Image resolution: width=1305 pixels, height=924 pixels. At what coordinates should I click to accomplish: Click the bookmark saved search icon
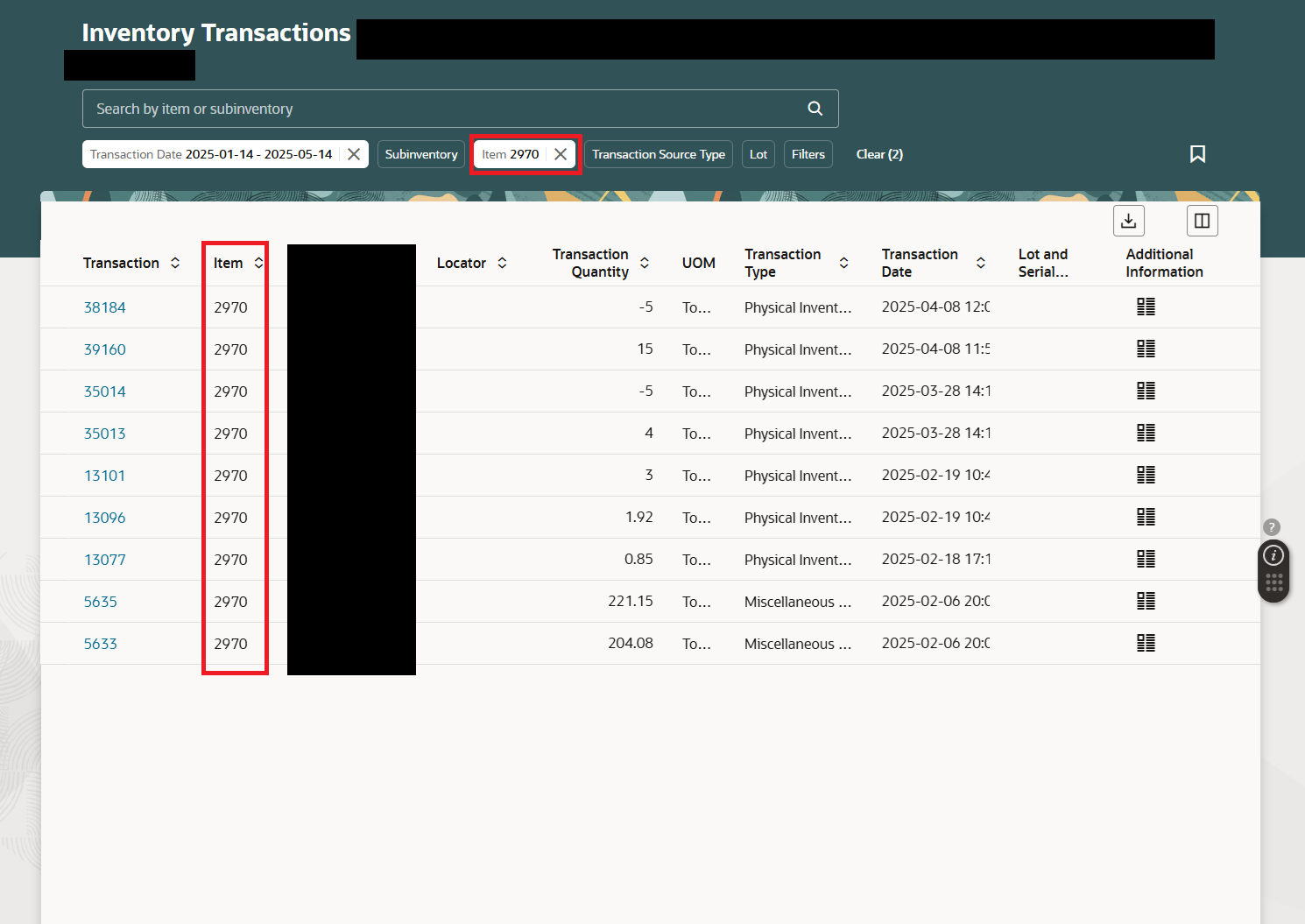[1197, 154]
